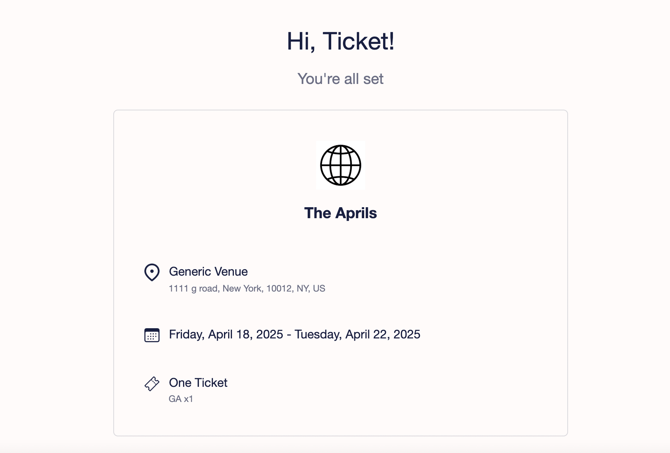Open the 'Generic Venue' name

coord(208,271)
